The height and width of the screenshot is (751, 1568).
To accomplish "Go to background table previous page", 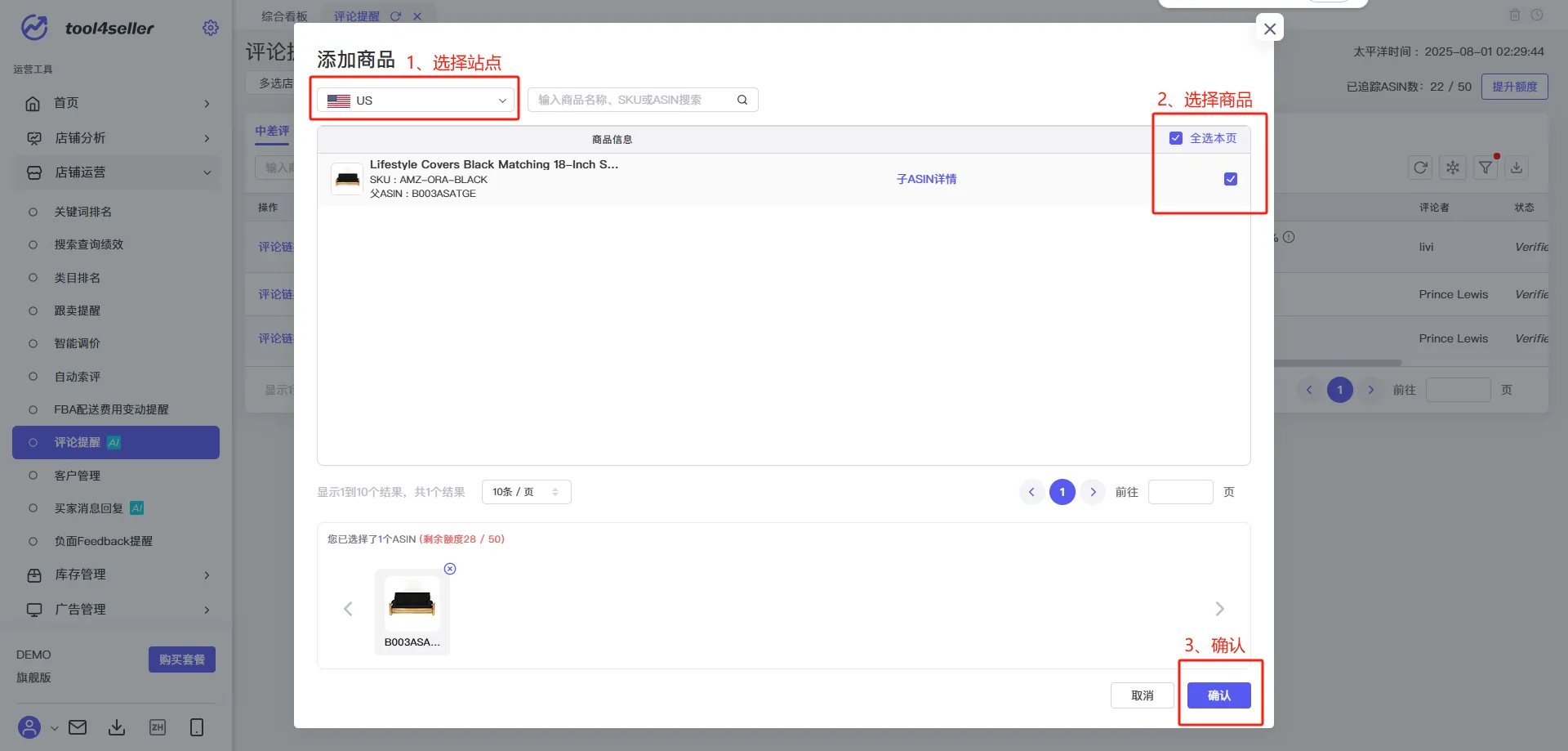I will coord(1309,390).
